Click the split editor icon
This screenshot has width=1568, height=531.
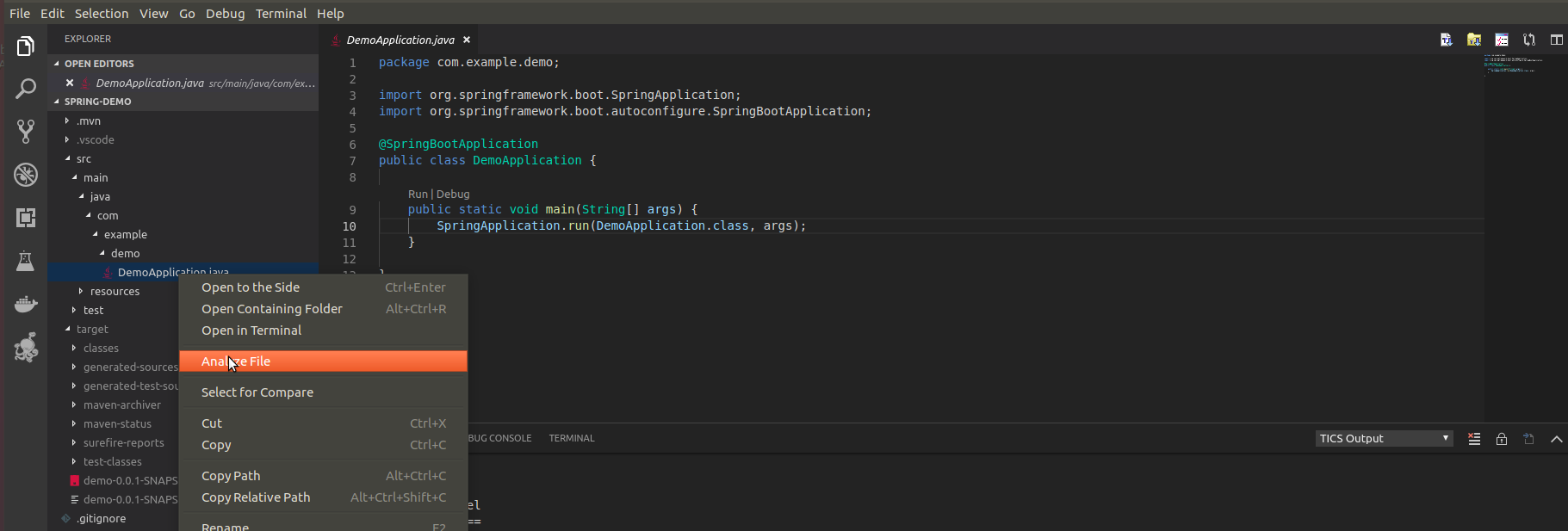pyautogui.click(x=1557, y=40)
